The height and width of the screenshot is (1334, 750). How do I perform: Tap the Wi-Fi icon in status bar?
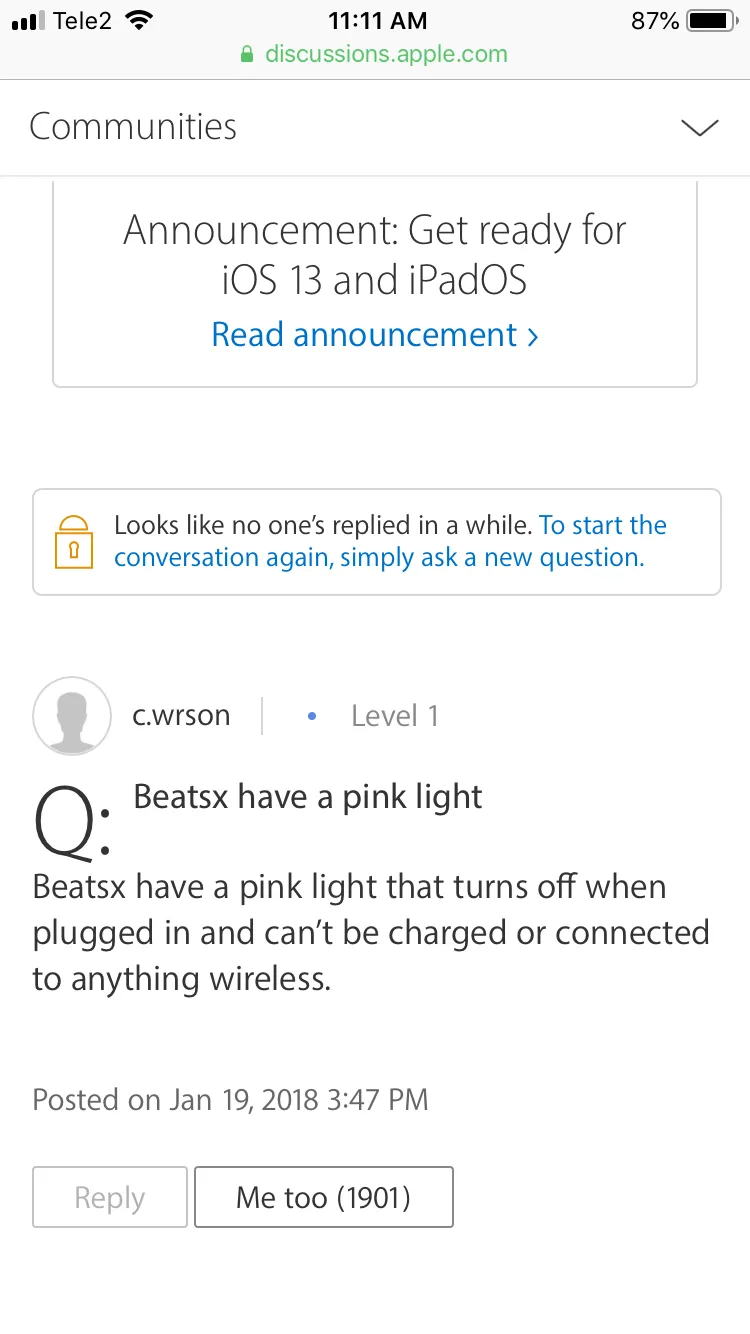point(139,20)
